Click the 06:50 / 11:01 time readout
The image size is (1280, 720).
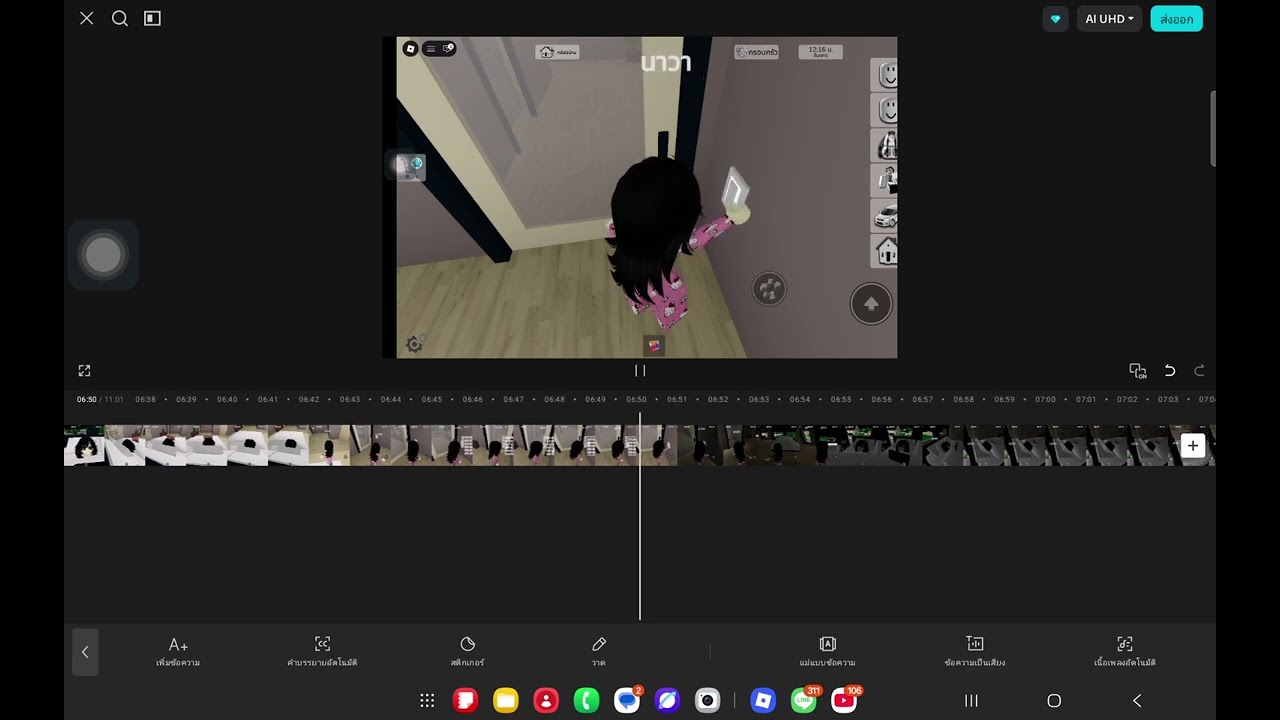(x=100, y=400)
